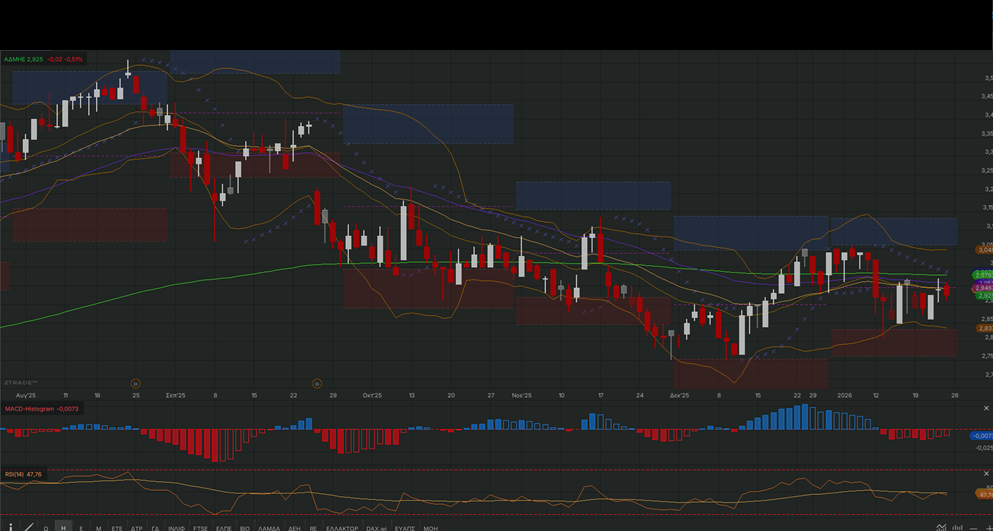Click the Οκτ'25 date axis label

click(372, 395)
